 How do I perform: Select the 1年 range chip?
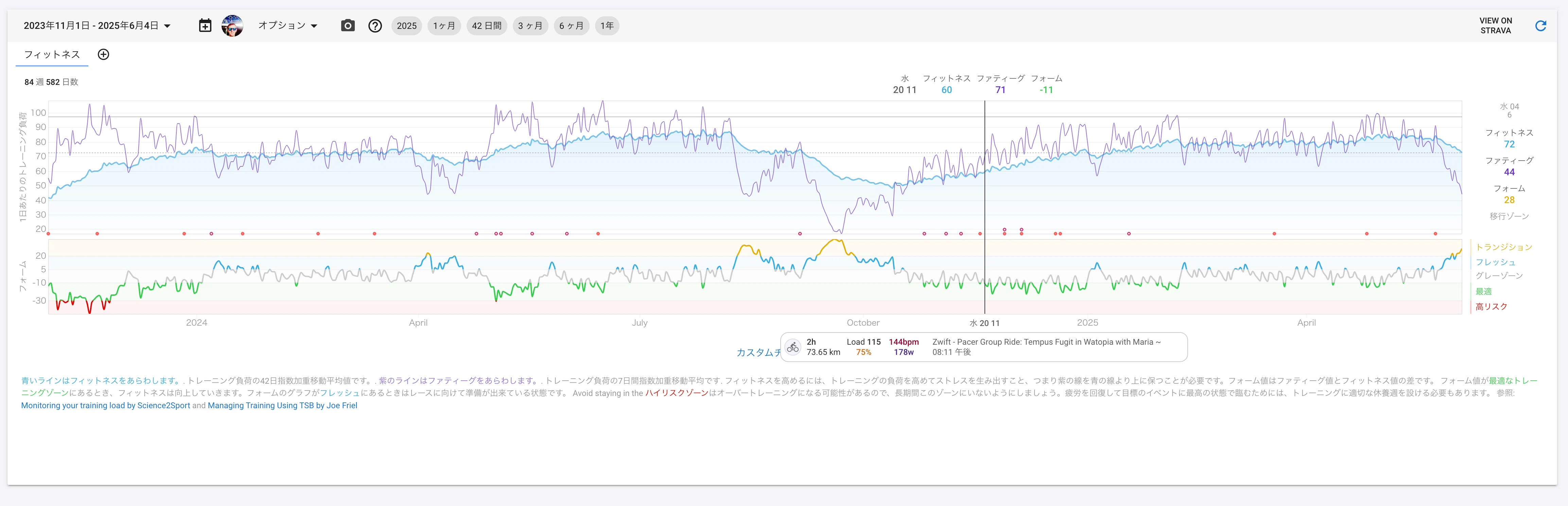pyautogui.click(x=607, y=25)
